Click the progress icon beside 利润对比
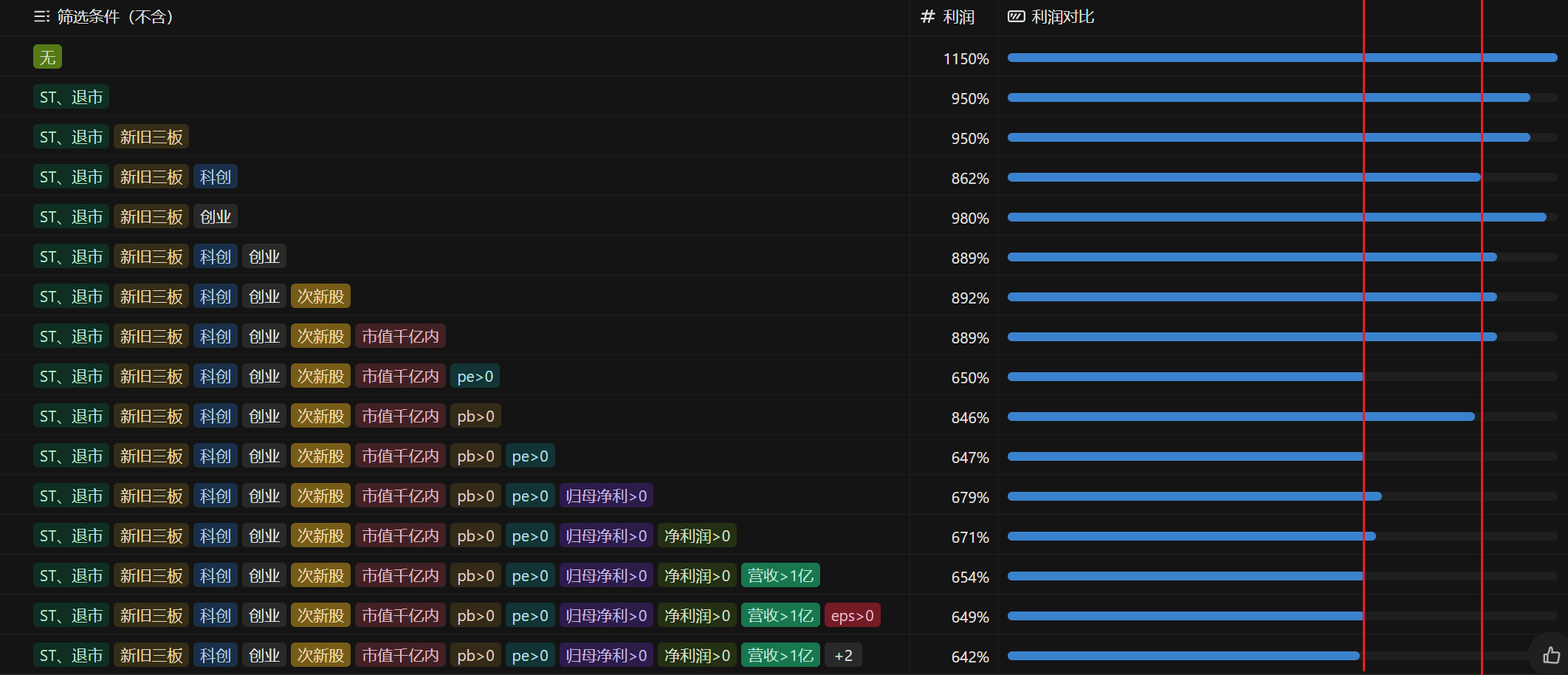This screenshot has height=675, width=1568. pyautogui.click(x=1017, y=17)
